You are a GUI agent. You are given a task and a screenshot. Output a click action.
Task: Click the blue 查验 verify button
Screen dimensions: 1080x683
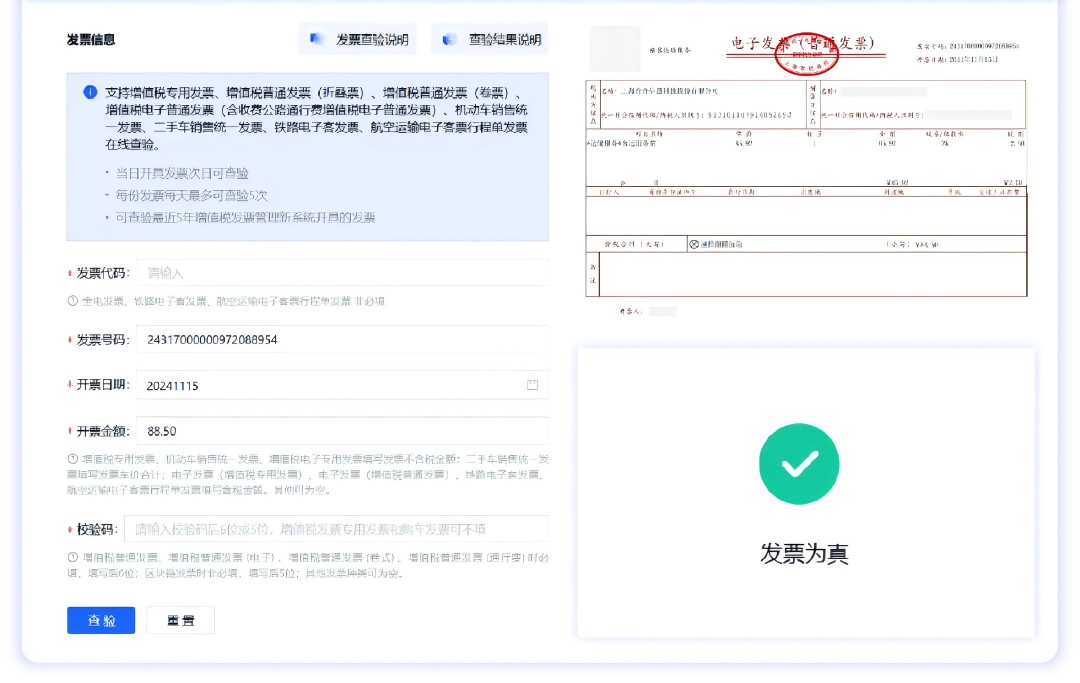point(101,620)
